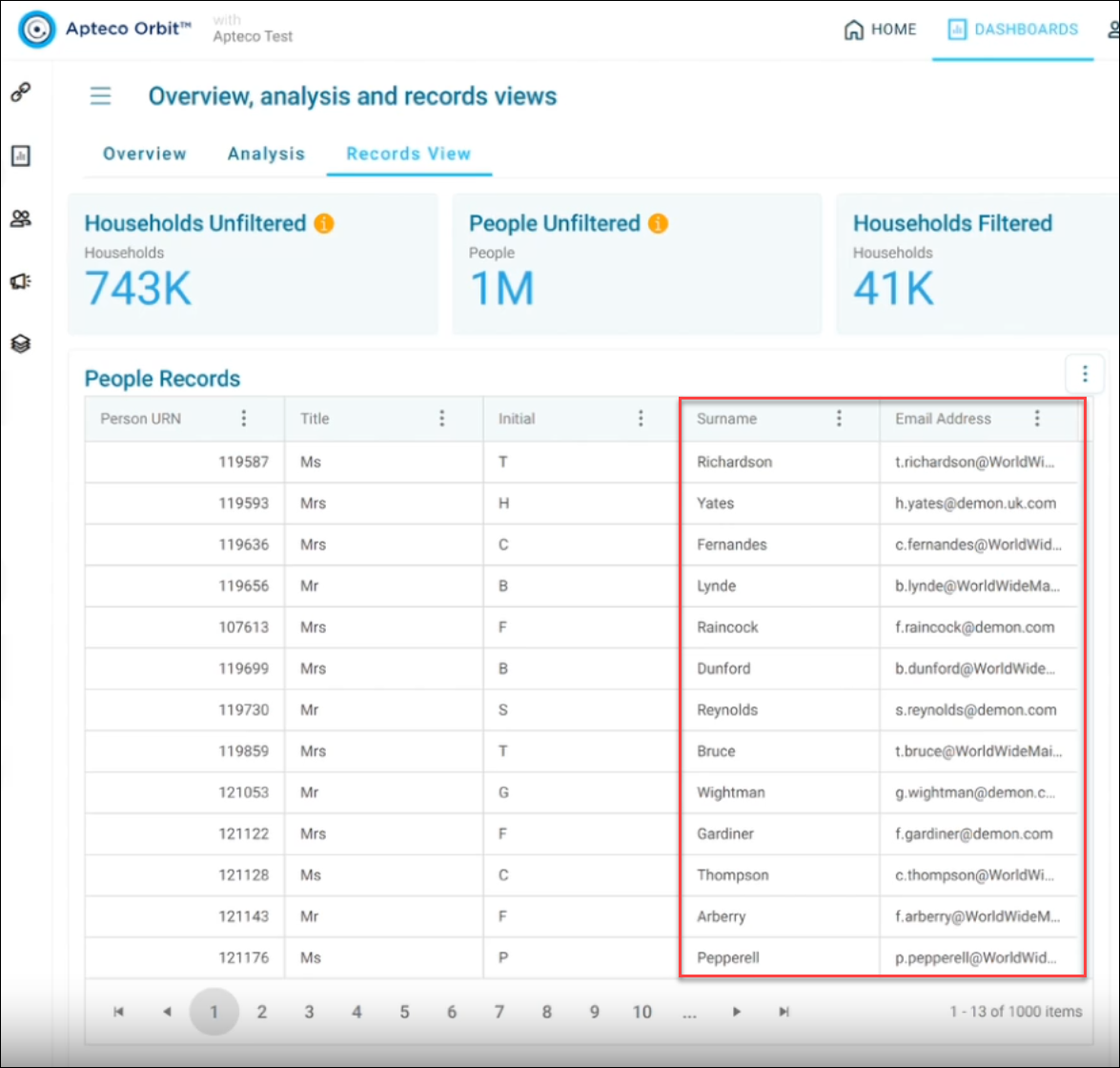Image resolution: width=1120 pixels, height=1068 pixels.
Task: Go to page 8 of records
Action: tap(546, 1012)
